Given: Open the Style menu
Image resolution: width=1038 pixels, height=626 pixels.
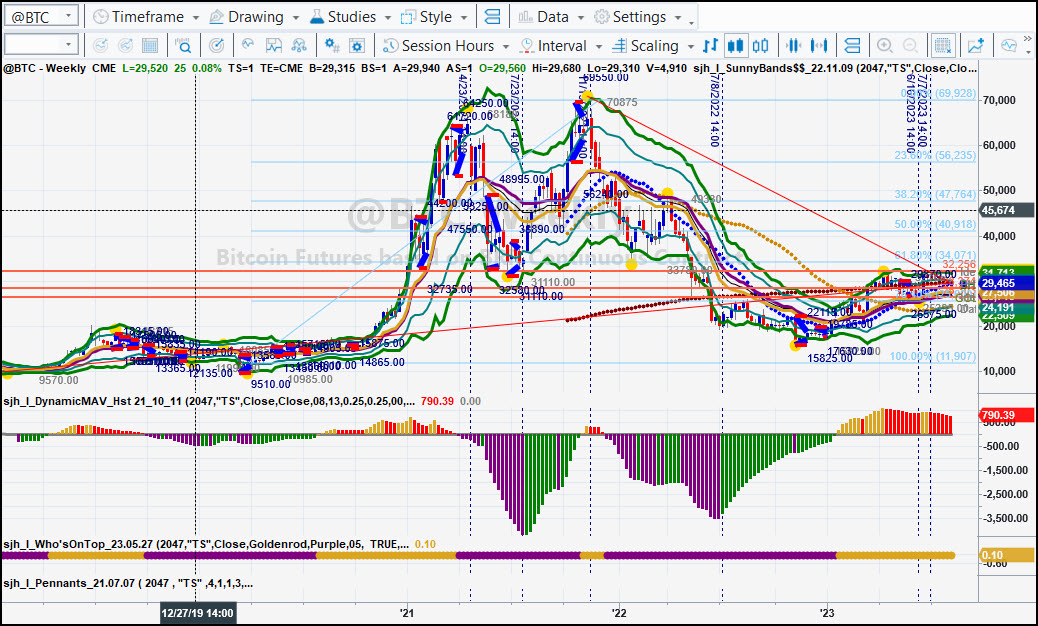Looking at the screenshot, I should [x=427, y=17].
